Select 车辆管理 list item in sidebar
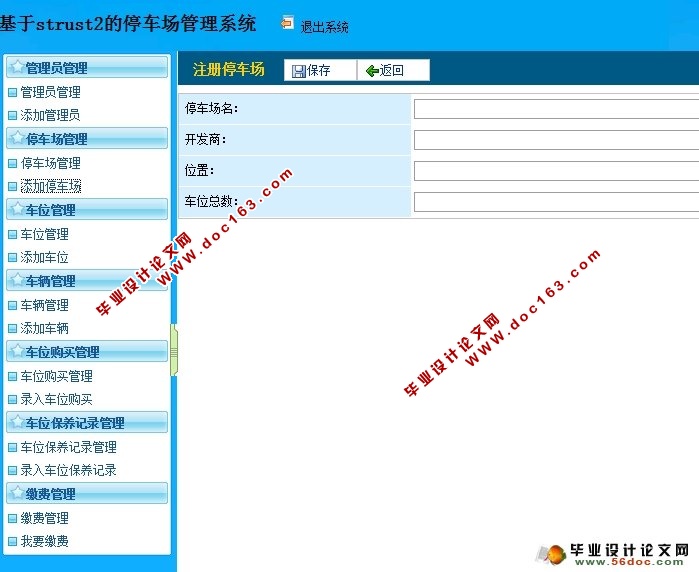This screenshot has height=572, width=699. [44, 305]
